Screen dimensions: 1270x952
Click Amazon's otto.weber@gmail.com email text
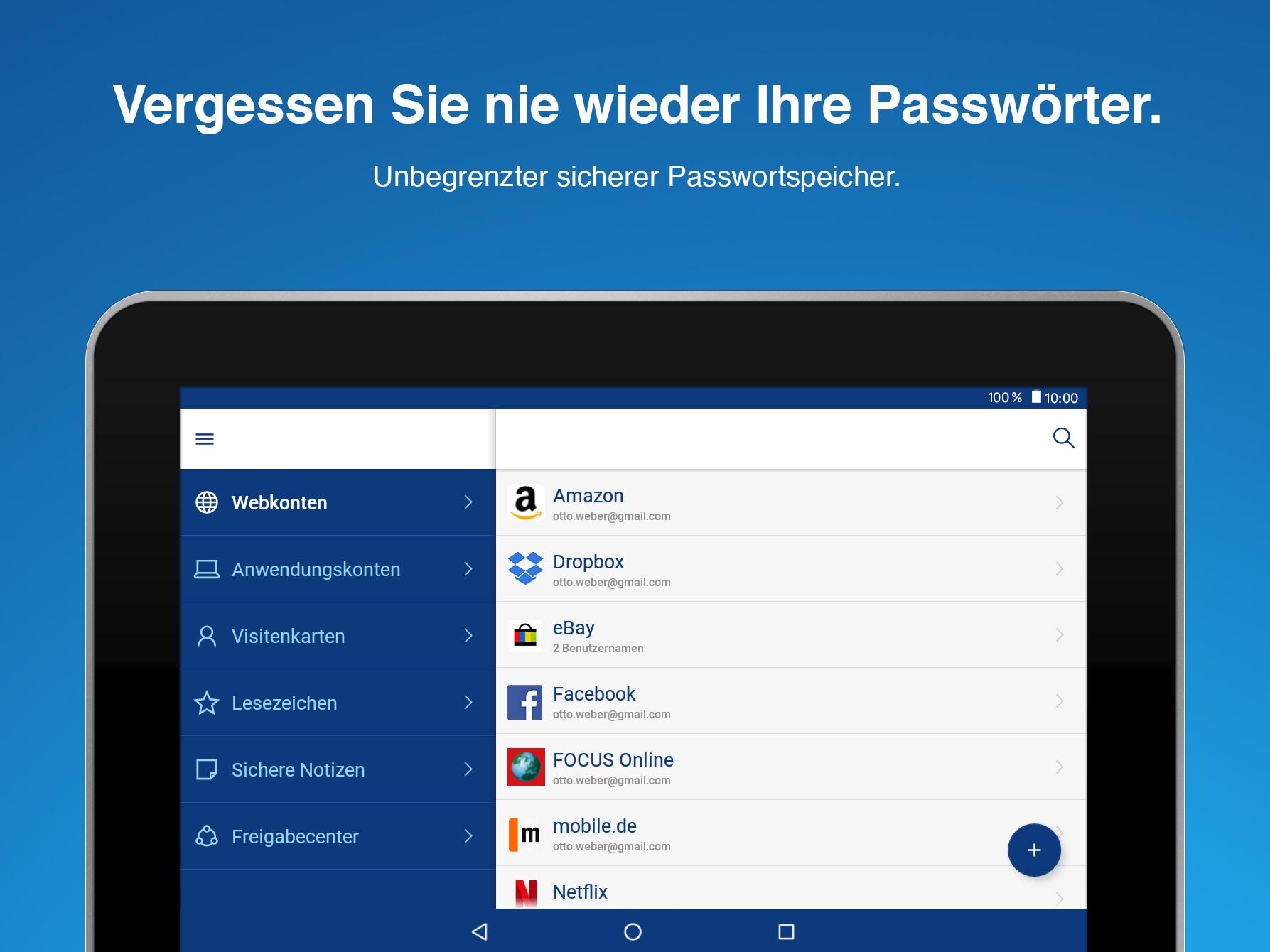click(x=612, y=516)
